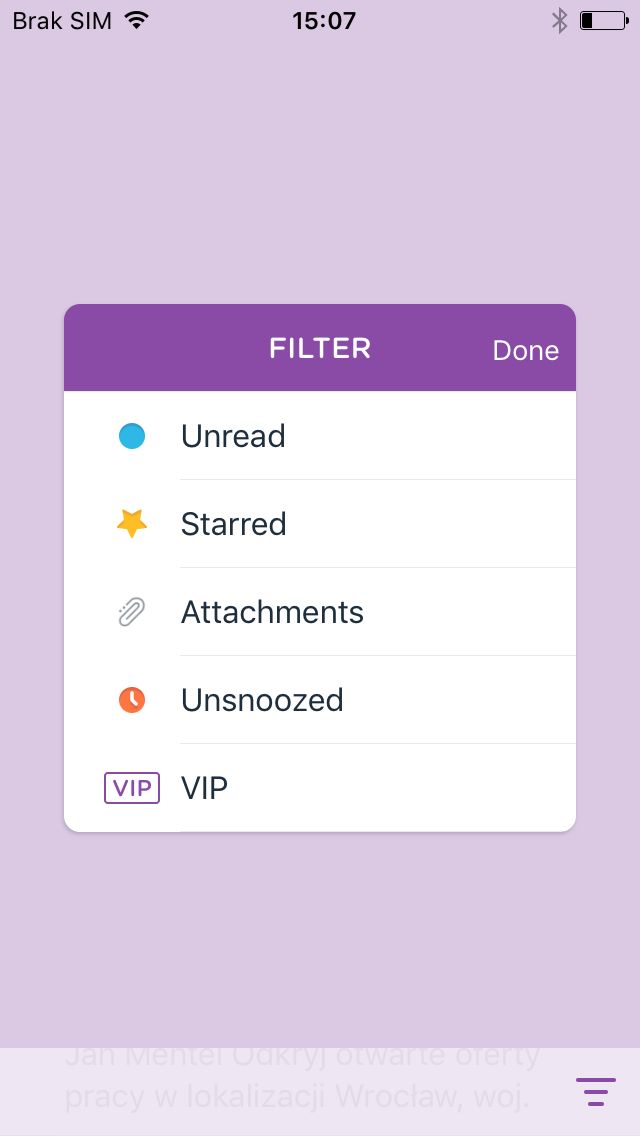This screenshot has width=640, height=1136.
Task: Tap the filter lines icon at bottom
Action: click(x=596, y=1091)
